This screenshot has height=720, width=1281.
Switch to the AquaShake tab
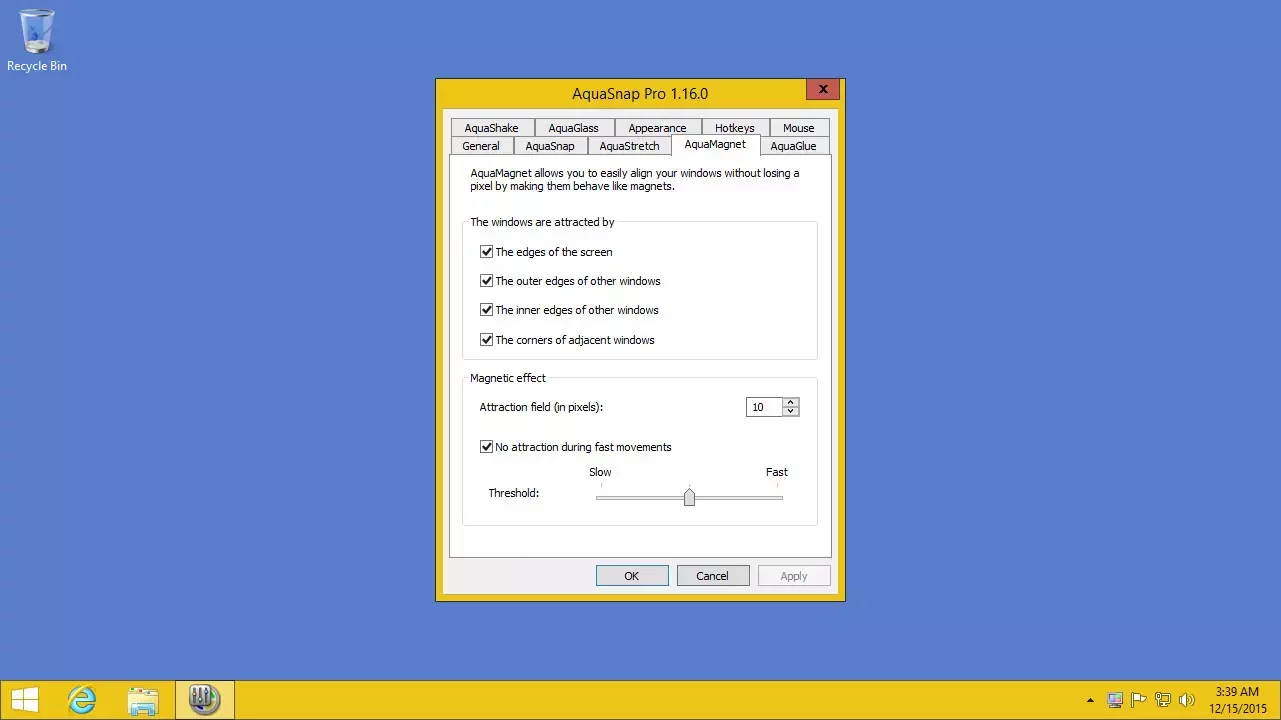492,128
